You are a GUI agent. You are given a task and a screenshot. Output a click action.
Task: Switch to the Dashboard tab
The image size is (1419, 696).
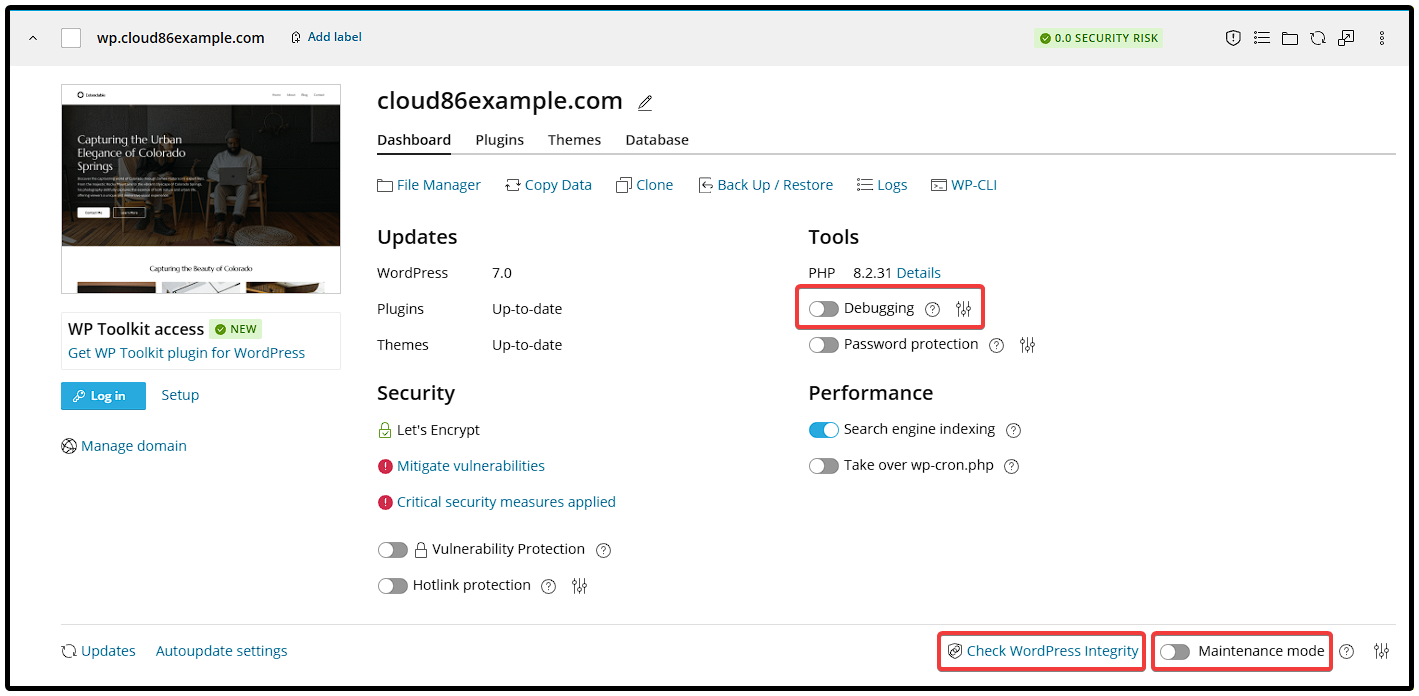[414, 140]
